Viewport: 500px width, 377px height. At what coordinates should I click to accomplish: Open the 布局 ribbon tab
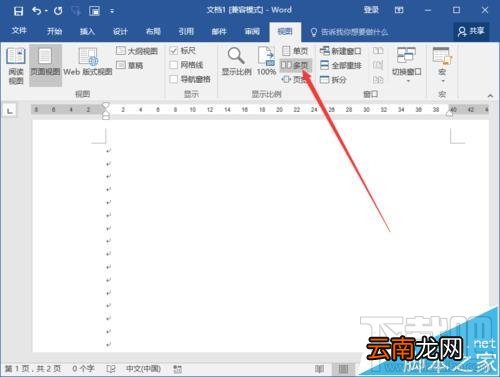(x=153, y=31)
